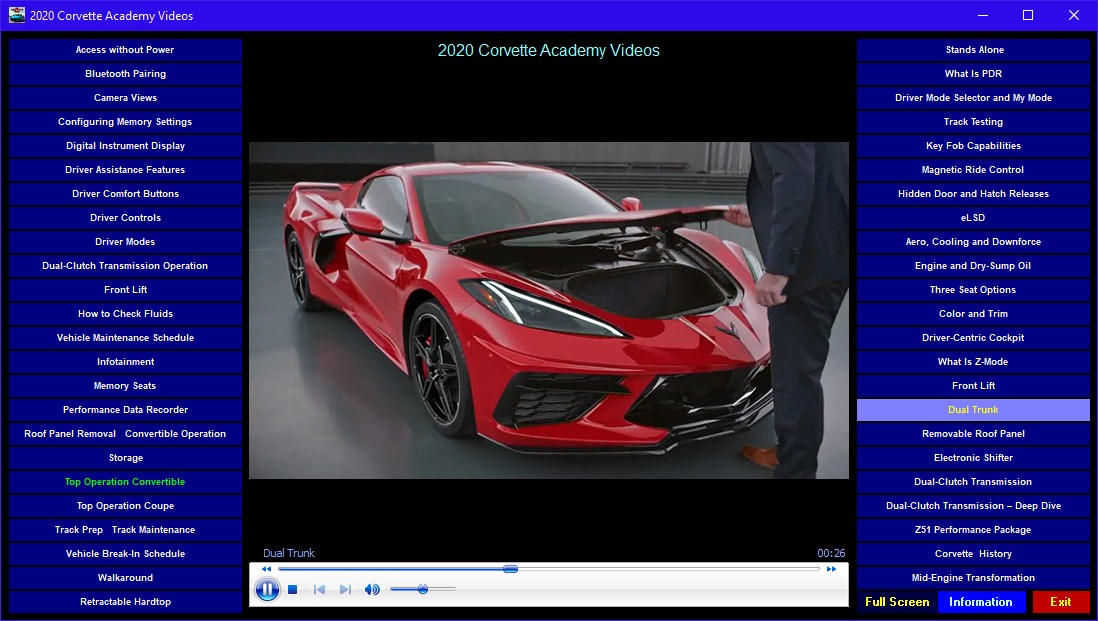The height and width of the screenshot is (621, 1098).
Task: Select the Bluetooth Pairing video
Action: (125, 74)
